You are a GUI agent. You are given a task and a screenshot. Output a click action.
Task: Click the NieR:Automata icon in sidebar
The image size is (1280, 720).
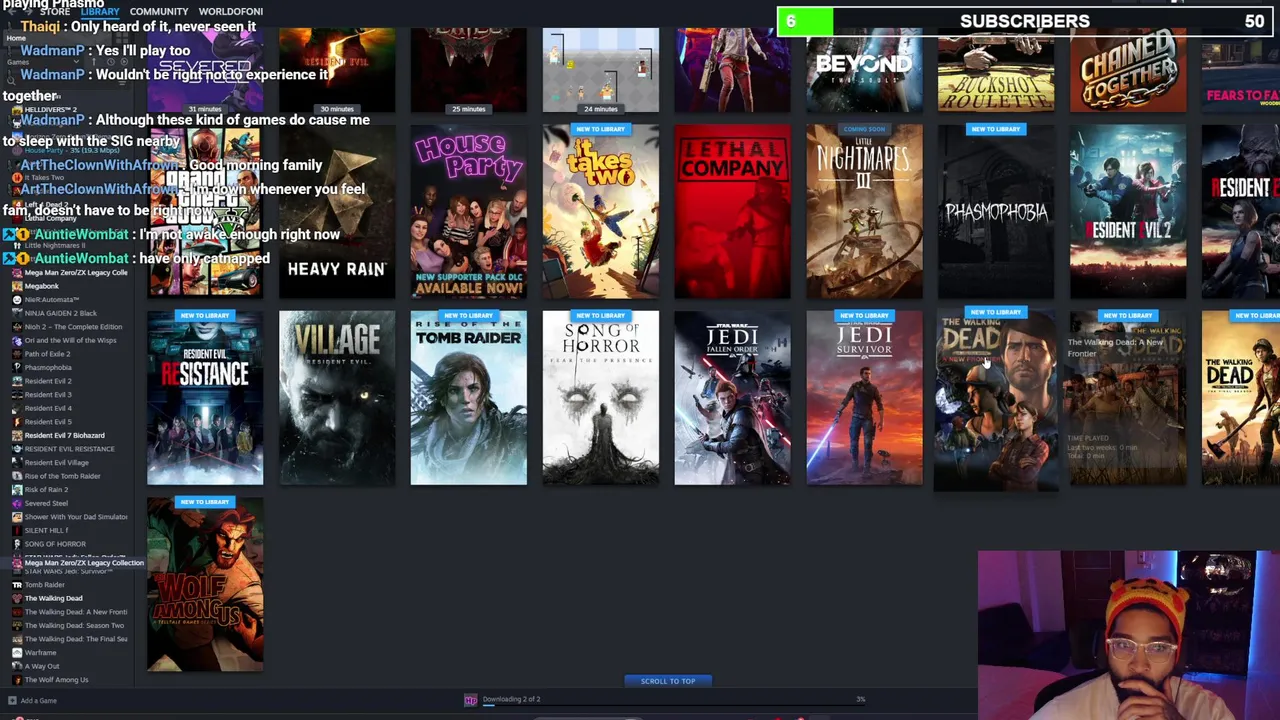click(x=17, y=299)
